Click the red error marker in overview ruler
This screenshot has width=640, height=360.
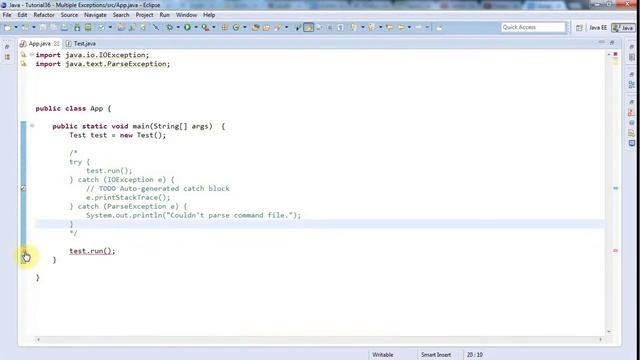(616, 251)
